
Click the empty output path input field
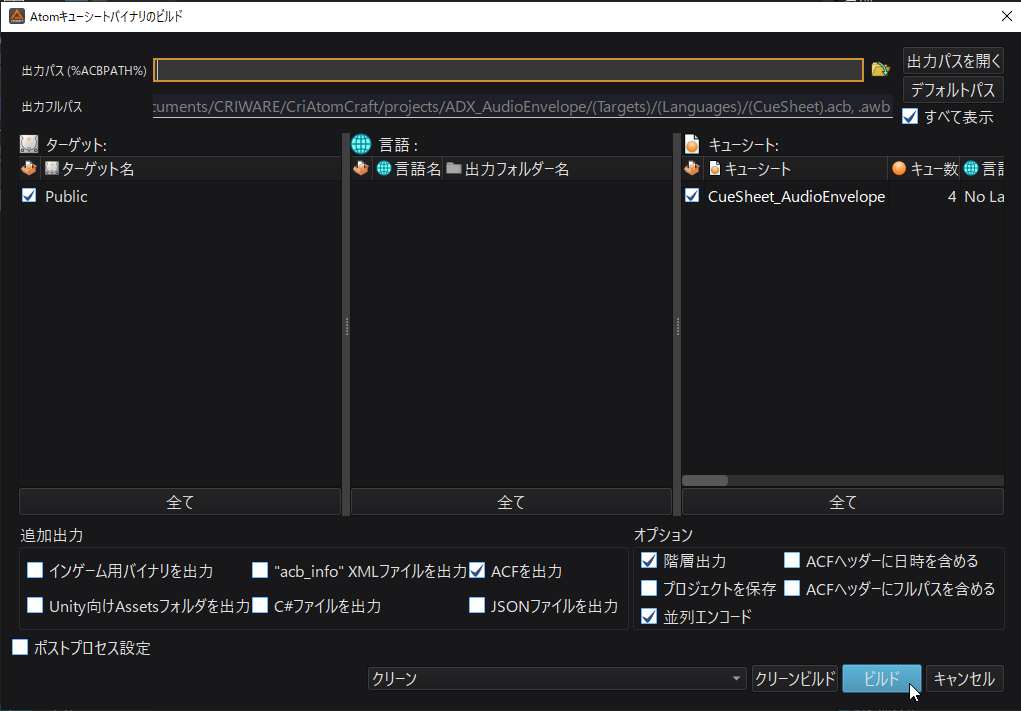tap(510, 69)
